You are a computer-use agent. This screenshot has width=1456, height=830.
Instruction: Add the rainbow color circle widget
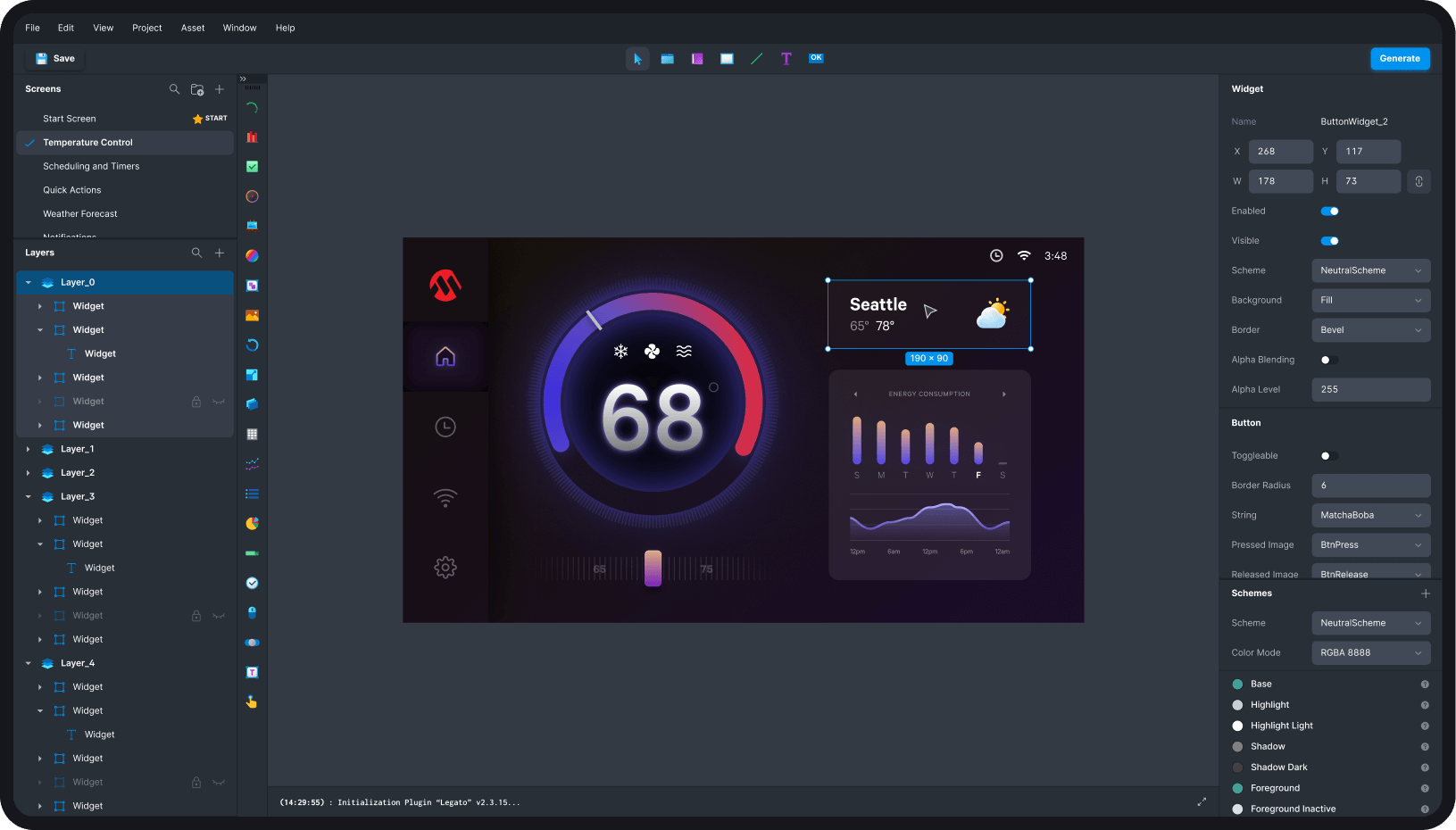pyautogui.click(x=253, y=256)
